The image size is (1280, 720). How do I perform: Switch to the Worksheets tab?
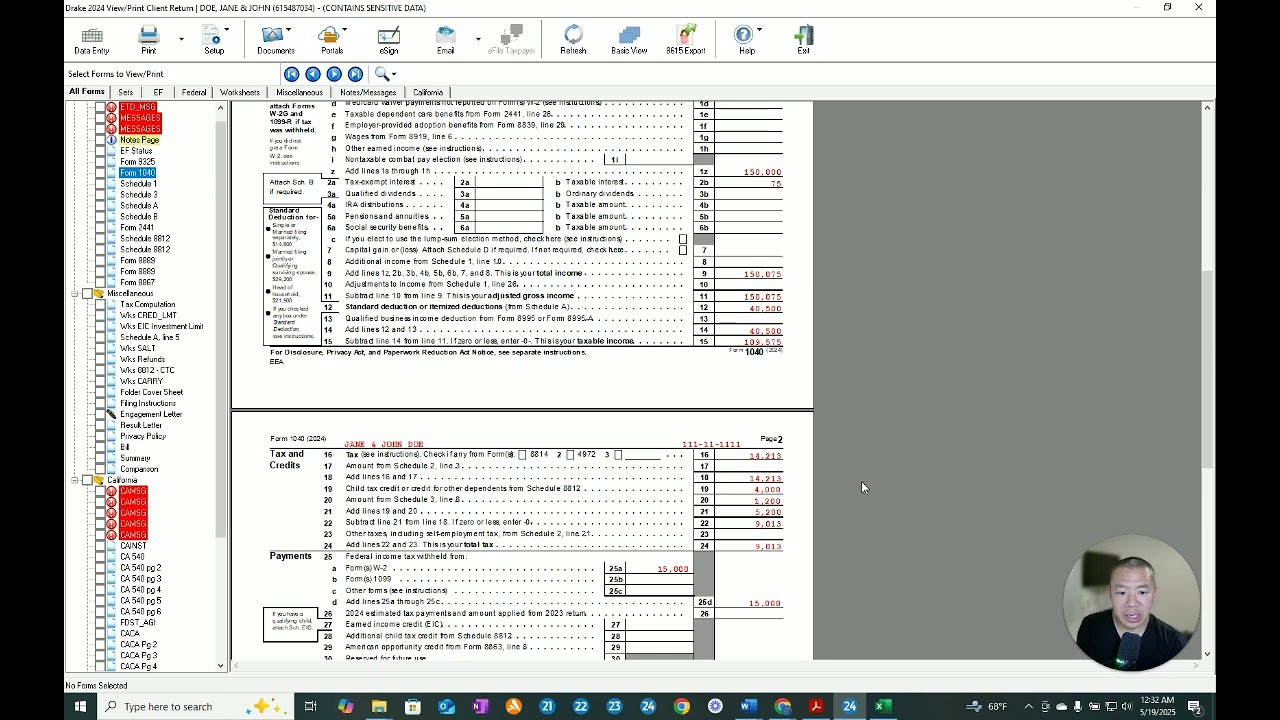[240, 92]
